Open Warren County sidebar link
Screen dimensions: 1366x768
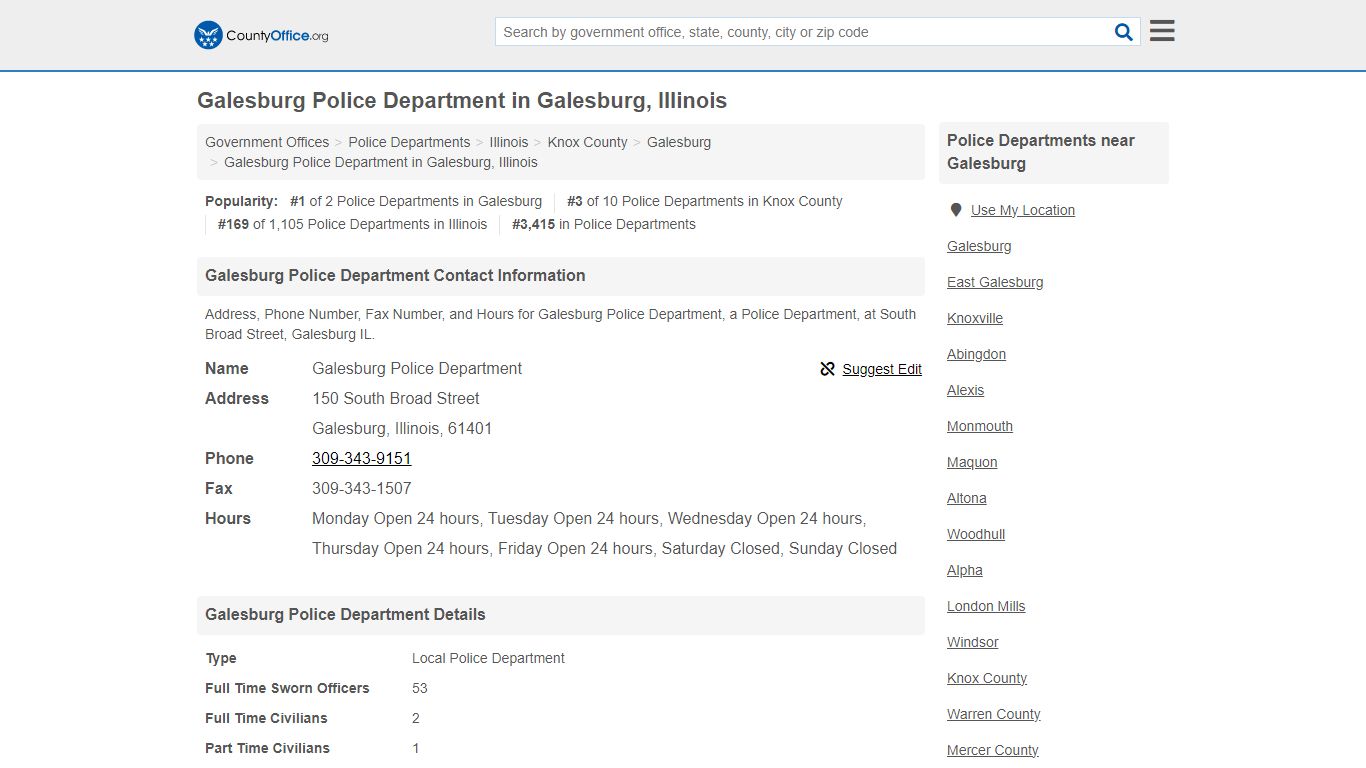point(994,714)
